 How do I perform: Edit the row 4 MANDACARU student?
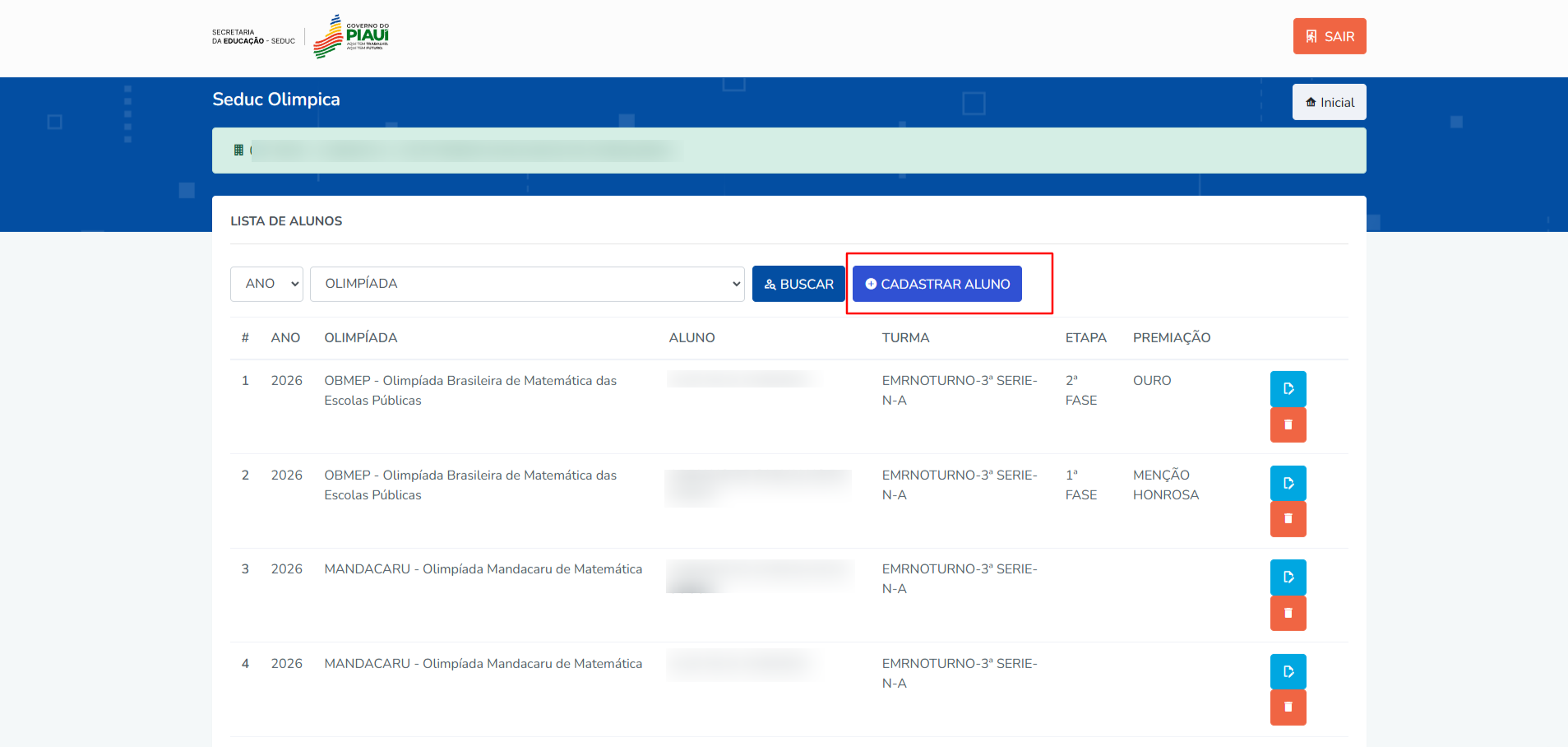[x=1288, y=671]
